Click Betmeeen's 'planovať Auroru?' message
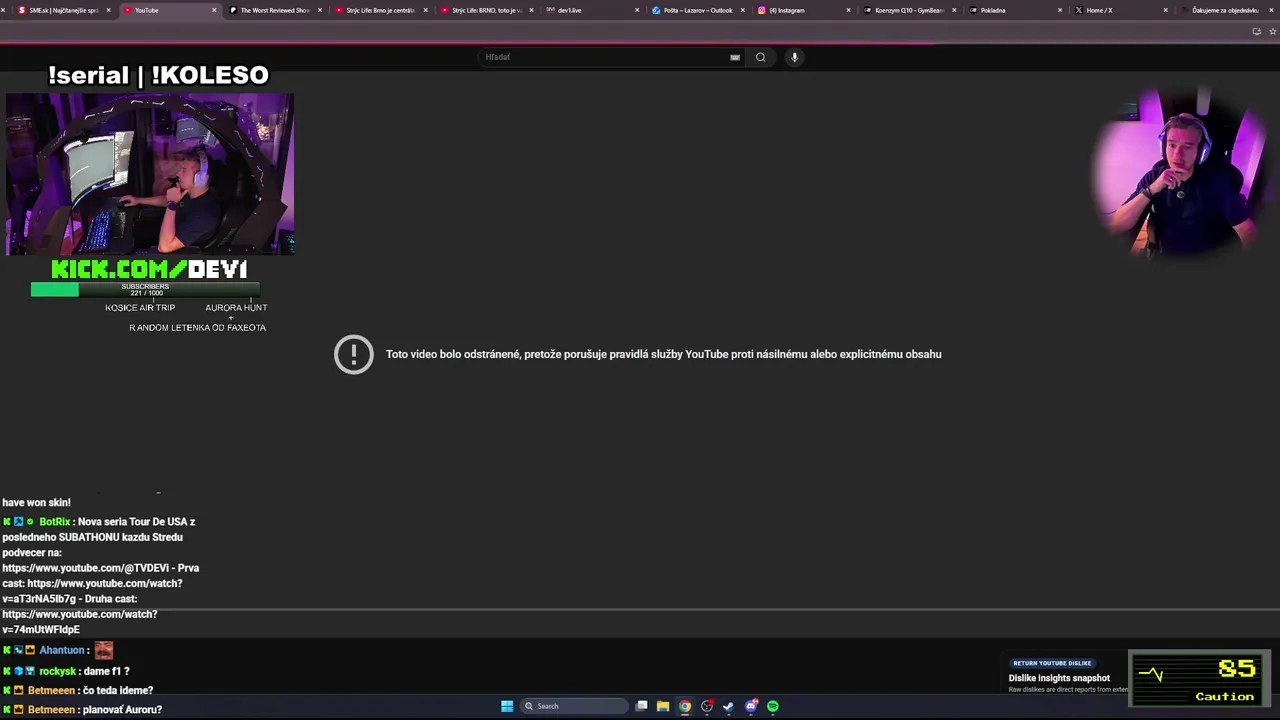The height and width of the screenshot is (720, 1280). pyautogui.click(x=122, y=710)
